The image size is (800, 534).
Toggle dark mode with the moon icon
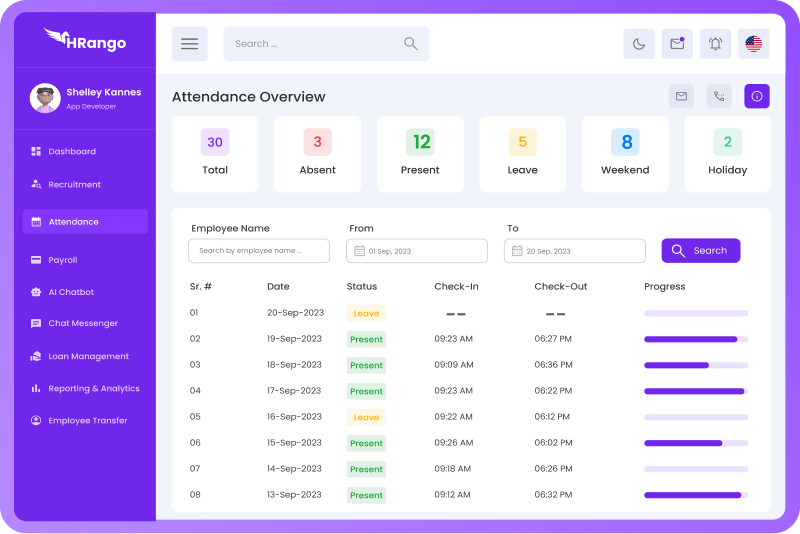coord(639,44)
